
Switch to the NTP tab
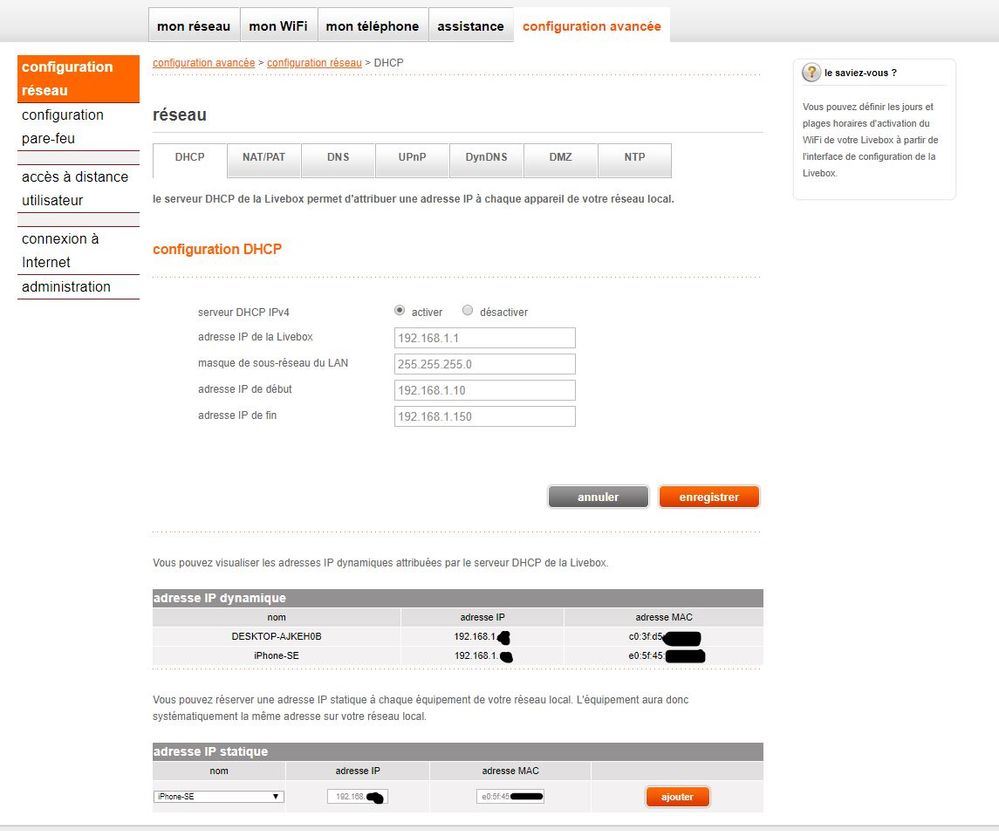pos(634,160)
